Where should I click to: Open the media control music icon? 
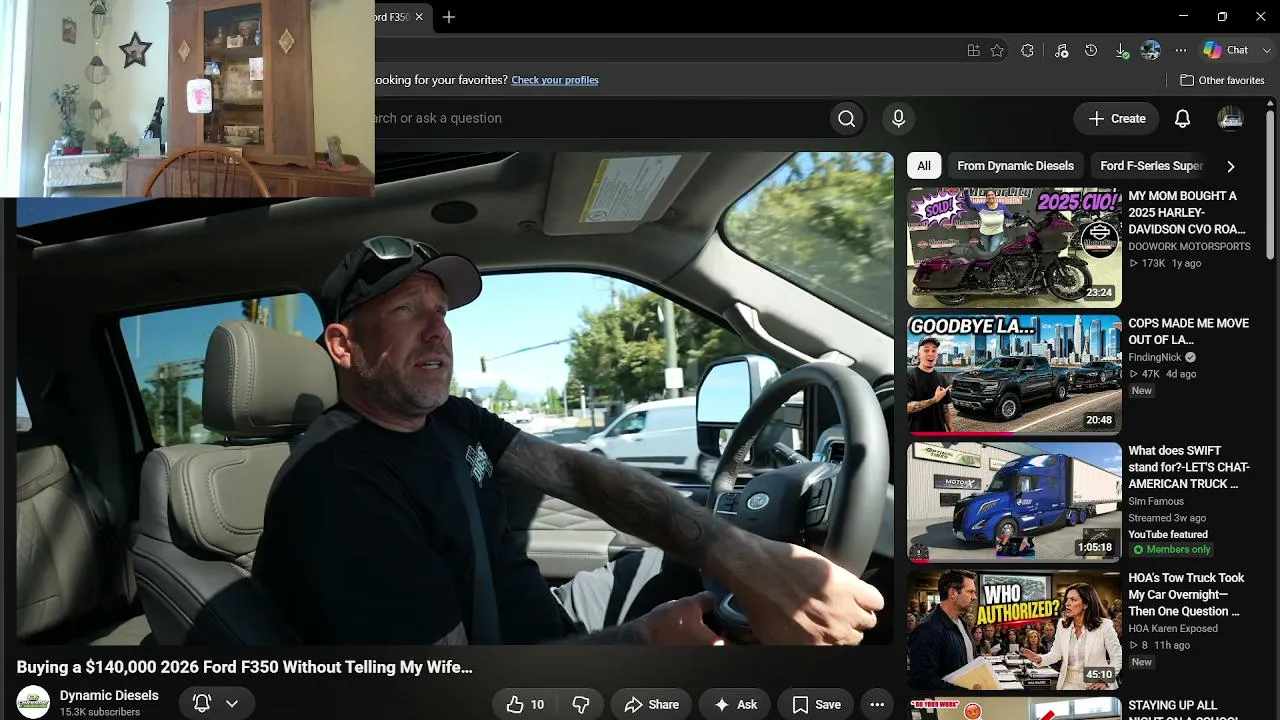1061,50
